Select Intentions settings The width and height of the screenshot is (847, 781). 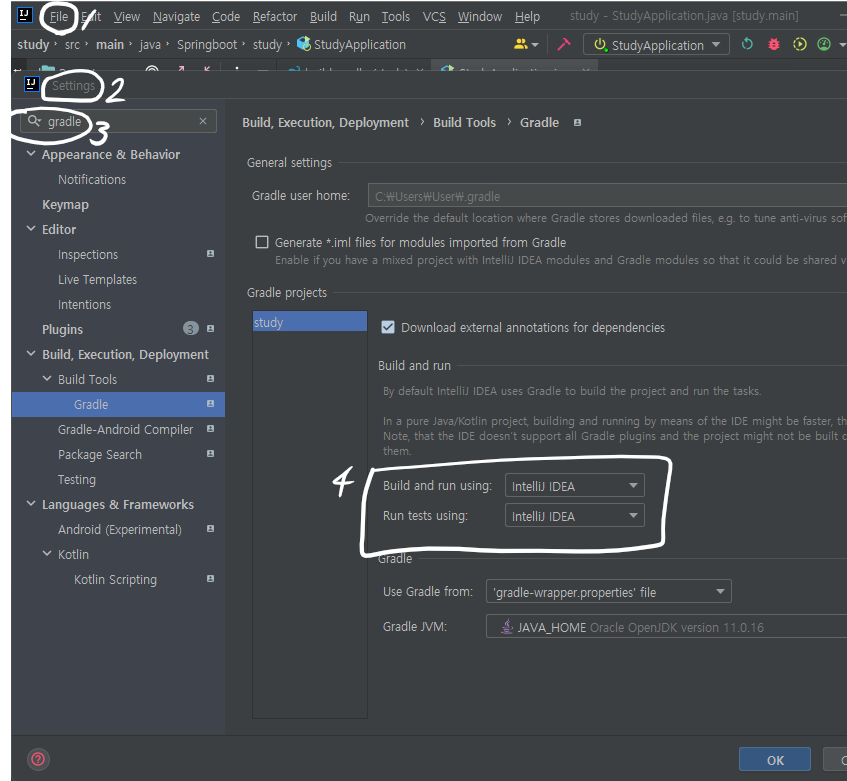pyautogui.click(x=84, y=305)
